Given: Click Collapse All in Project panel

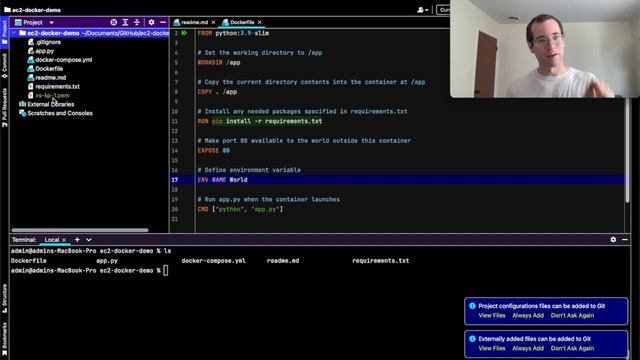Looking at the screenshot, I should (x=137, y=22).
